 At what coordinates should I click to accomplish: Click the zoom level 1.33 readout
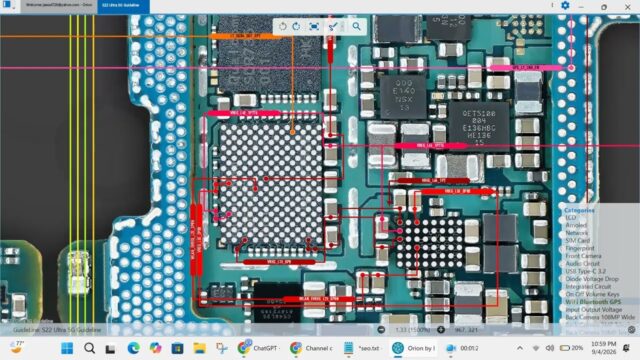coord(413,329)
